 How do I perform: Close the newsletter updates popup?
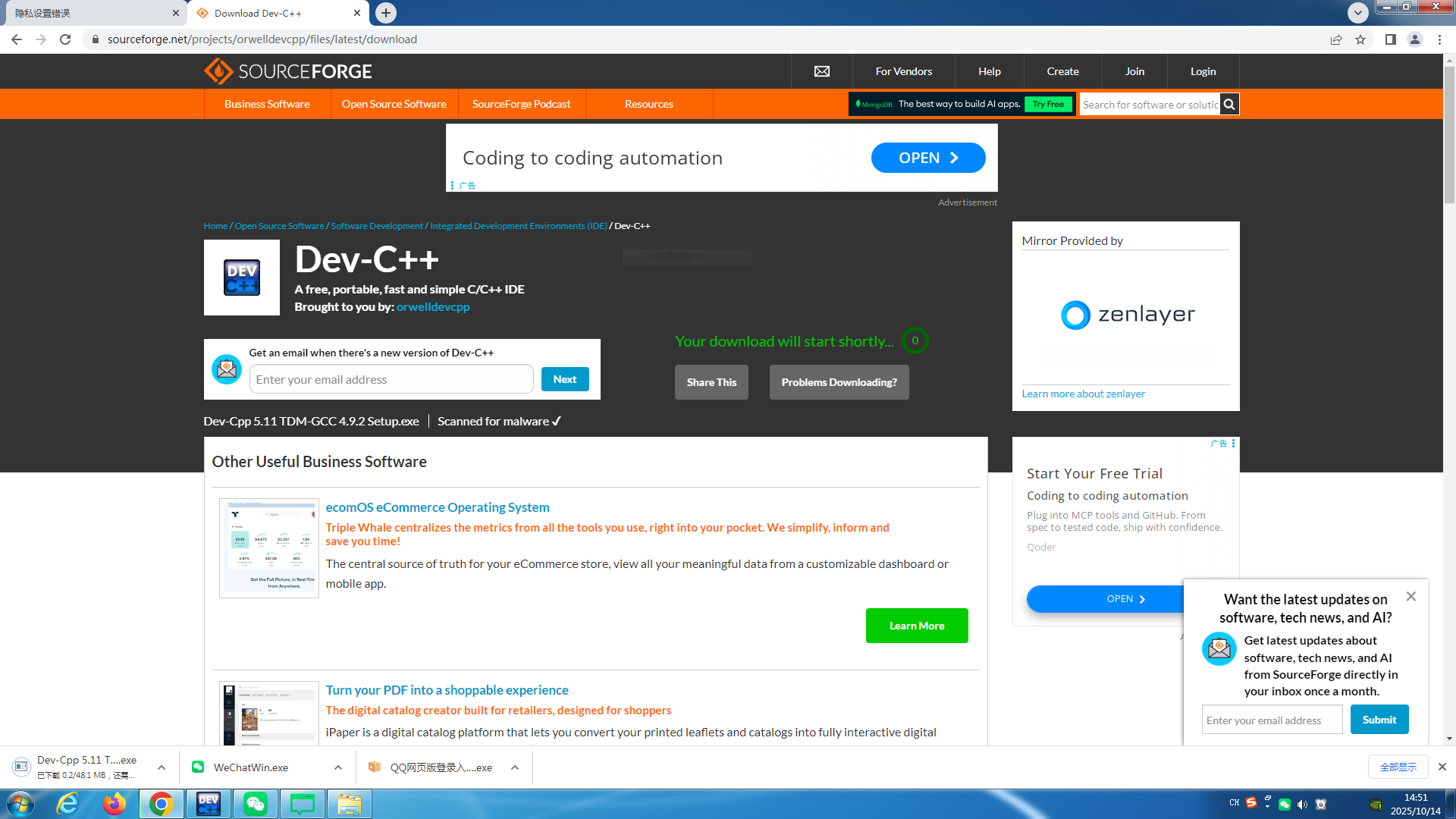[1410, 597]
